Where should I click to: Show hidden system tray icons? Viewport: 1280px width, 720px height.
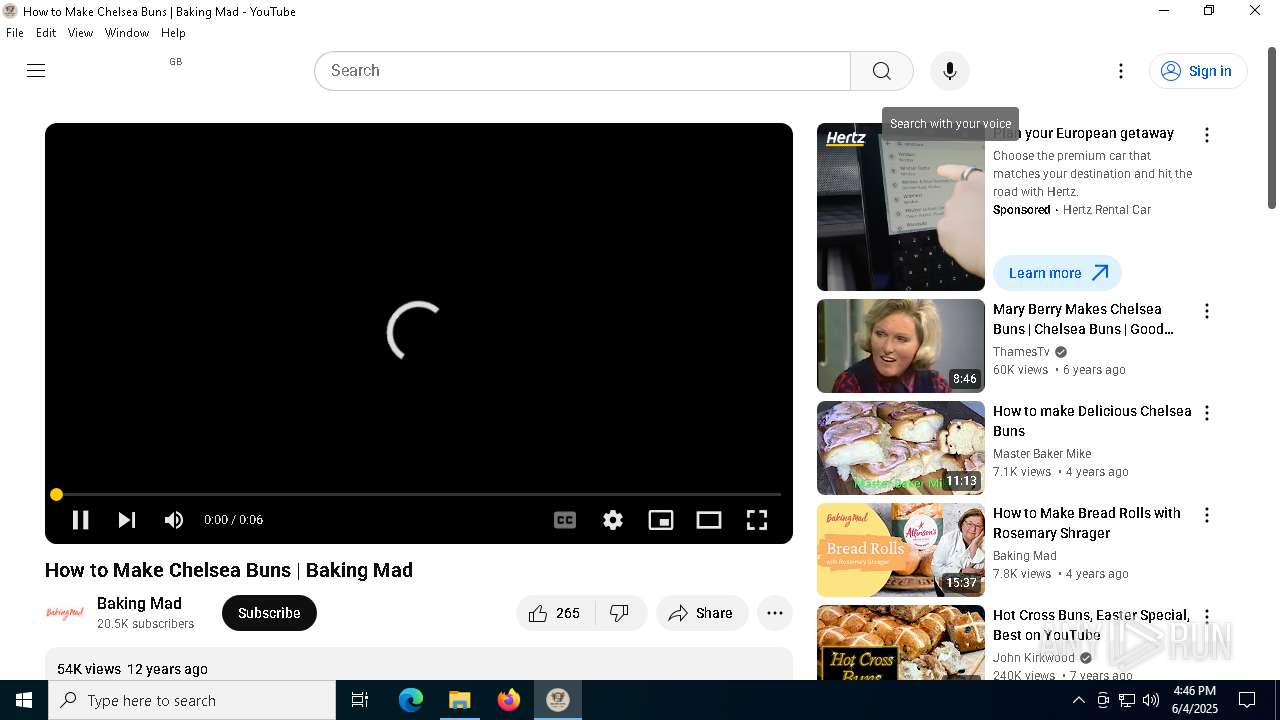[x=1078, y=700]
